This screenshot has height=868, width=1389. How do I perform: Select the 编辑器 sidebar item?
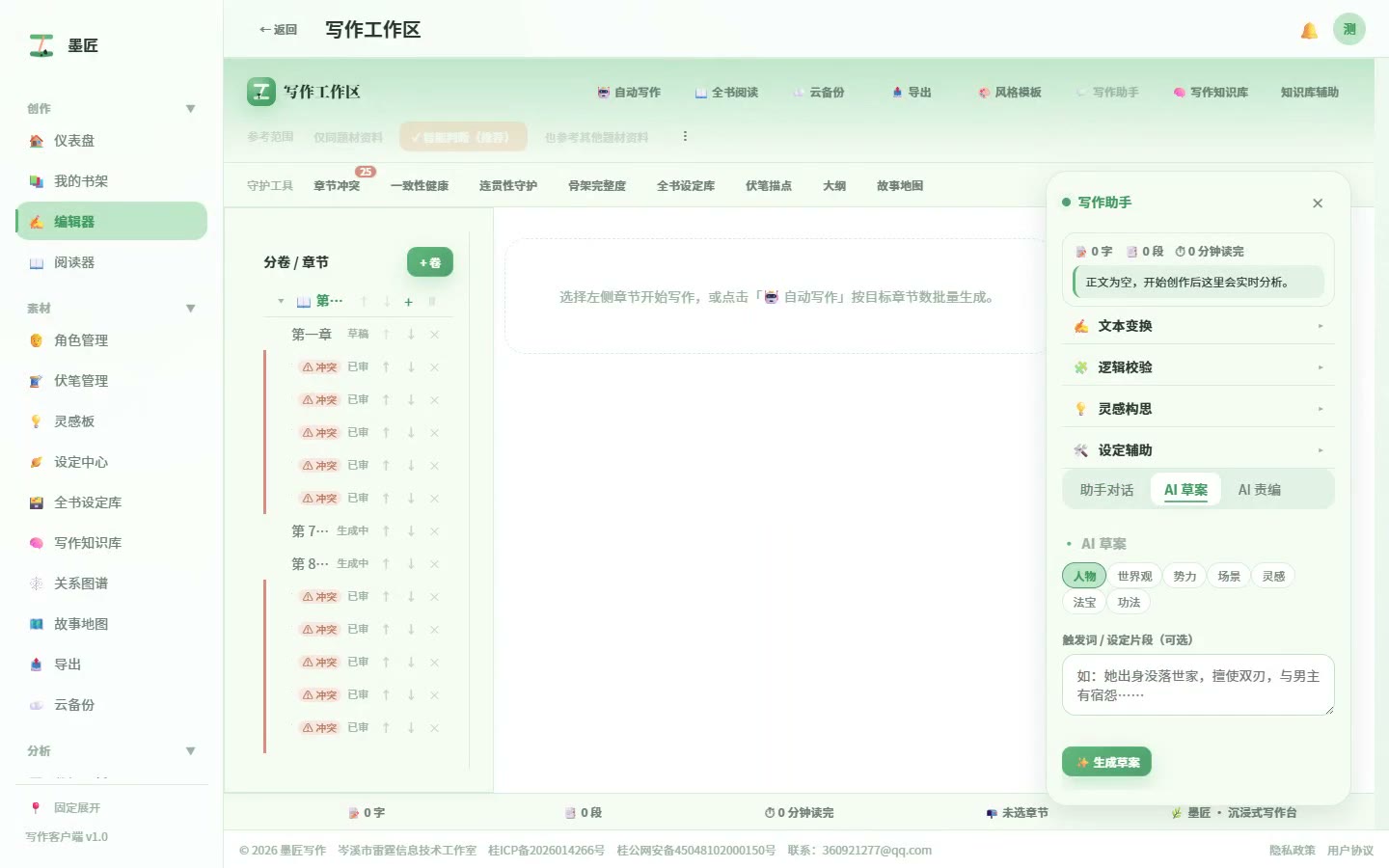[111, 222]
